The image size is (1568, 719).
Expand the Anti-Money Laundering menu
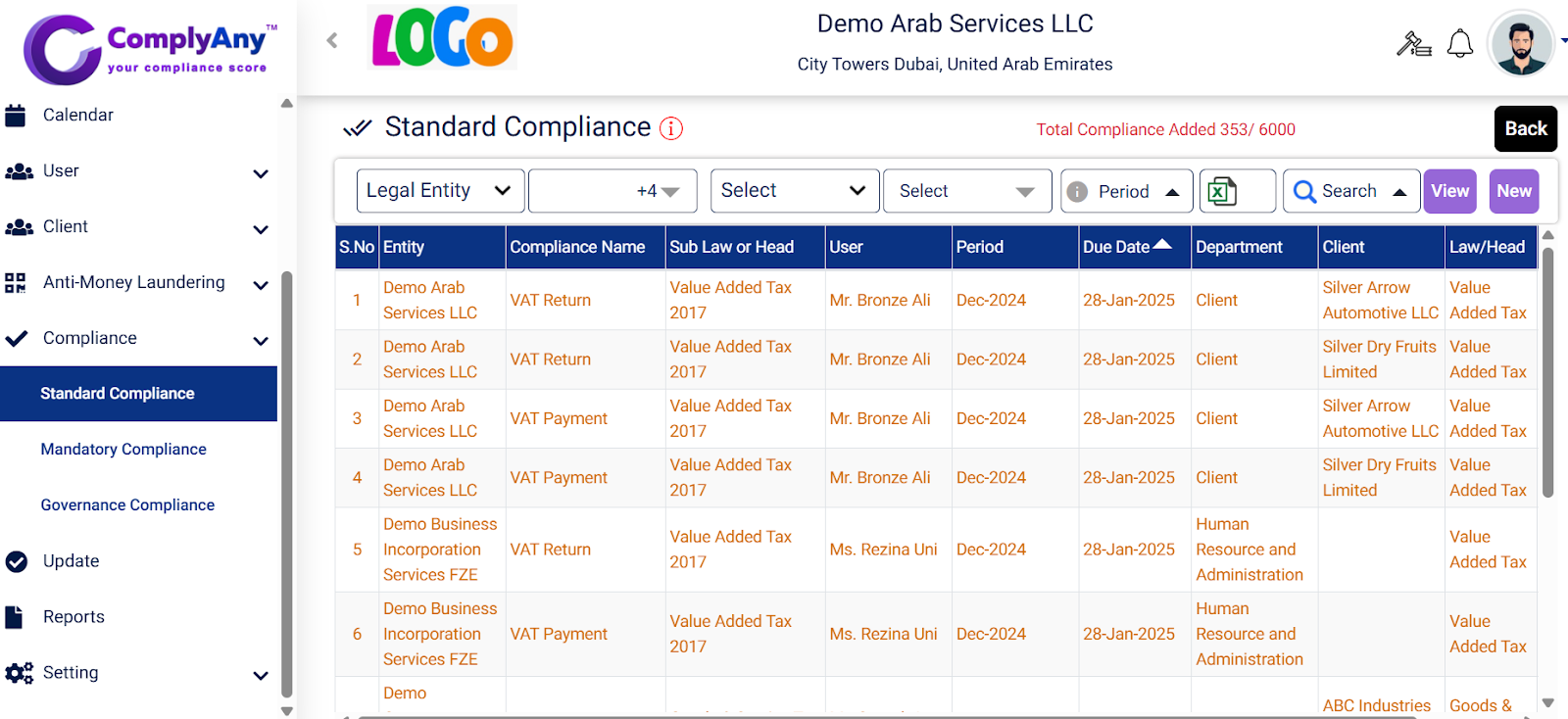tap(135, 283)
